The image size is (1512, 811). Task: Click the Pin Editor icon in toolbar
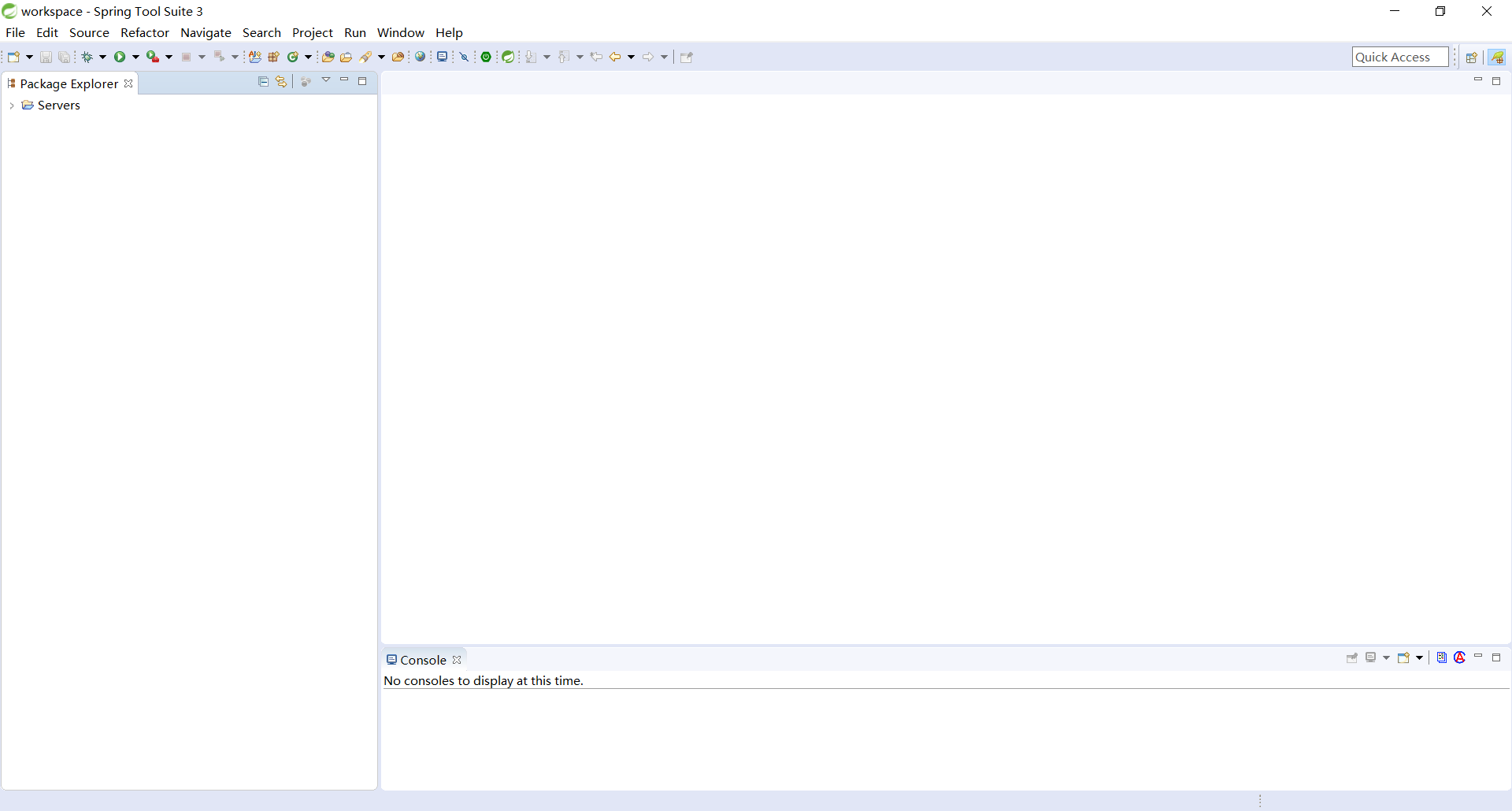[x=687, y=57]
